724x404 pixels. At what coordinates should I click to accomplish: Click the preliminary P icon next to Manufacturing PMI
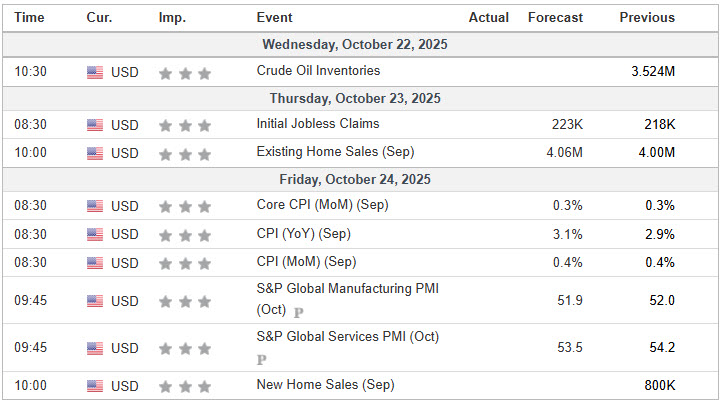click(x=298, y=312)
